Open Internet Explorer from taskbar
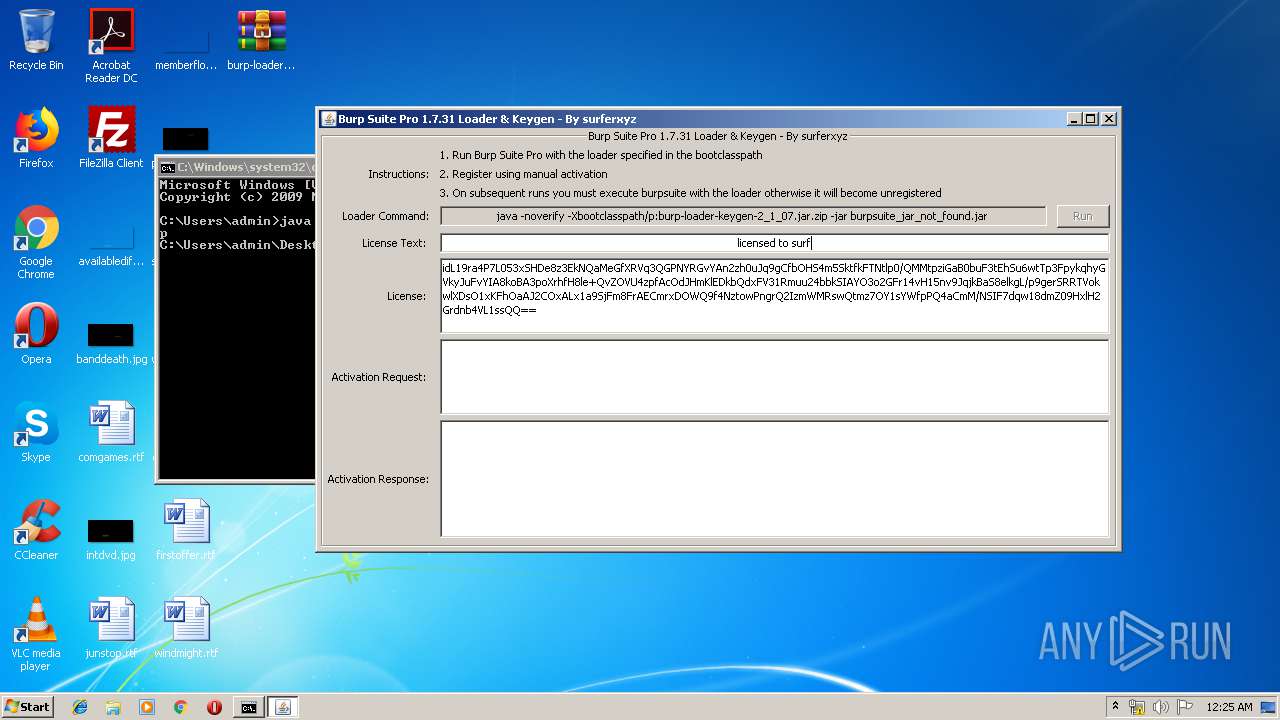The width and height of the screenshot is (1280, 720). 80,707
